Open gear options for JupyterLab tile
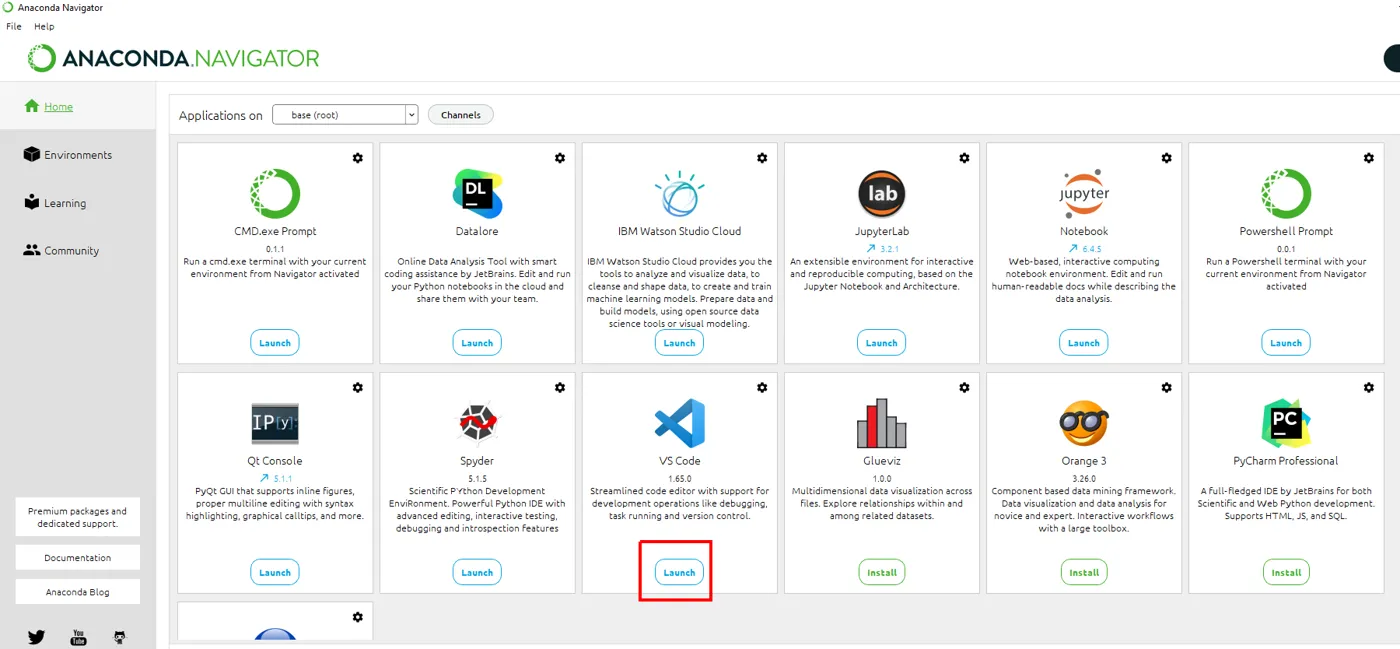This screenshot has width=1400, height=649. 964,158
